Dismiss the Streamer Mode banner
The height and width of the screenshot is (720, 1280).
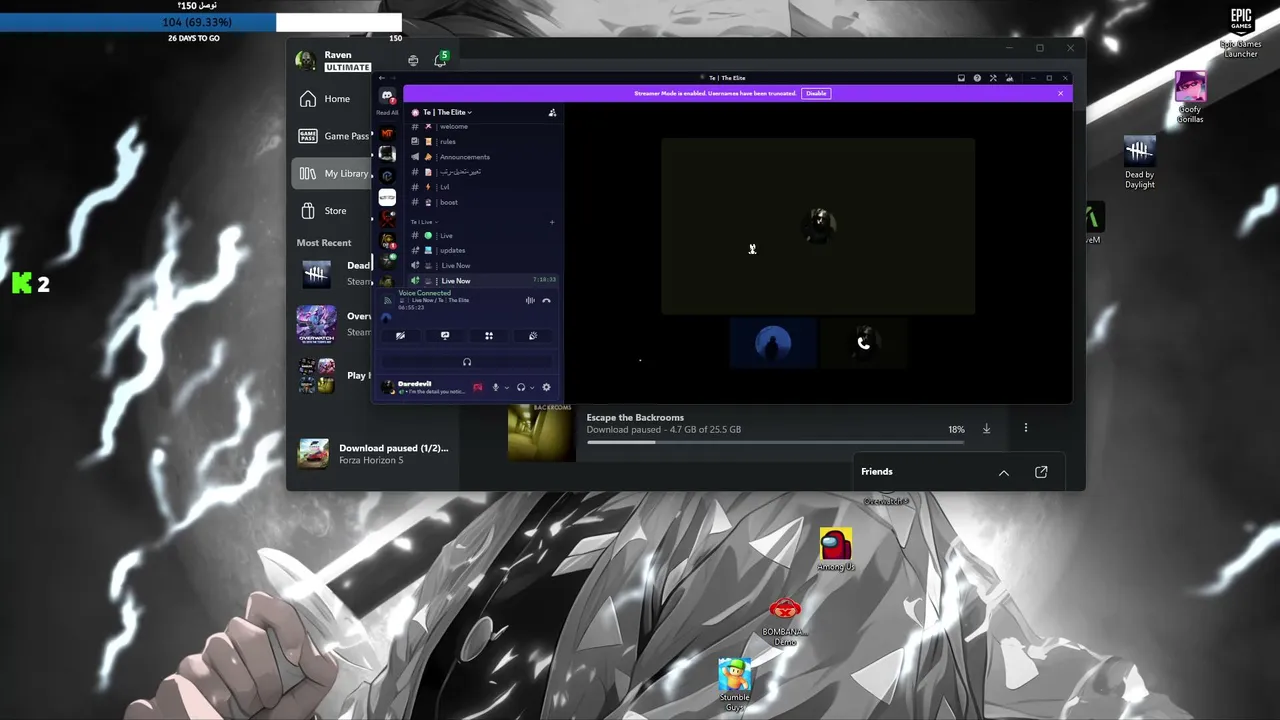click(x=1061, y=93)
